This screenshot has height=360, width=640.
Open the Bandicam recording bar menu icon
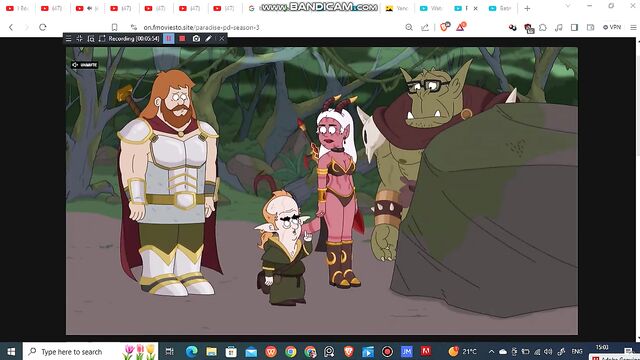coord(69,38)
